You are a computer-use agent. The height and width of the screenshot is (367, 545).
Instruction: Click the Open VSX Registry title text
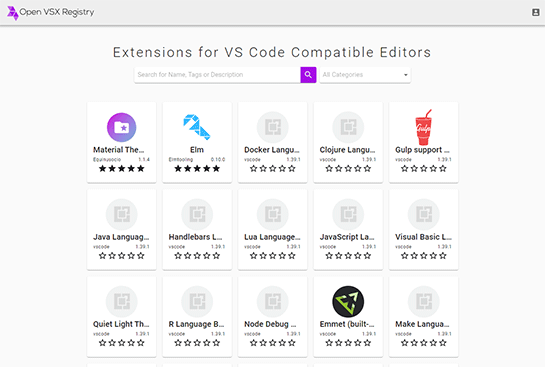click(x=57, y=12)
